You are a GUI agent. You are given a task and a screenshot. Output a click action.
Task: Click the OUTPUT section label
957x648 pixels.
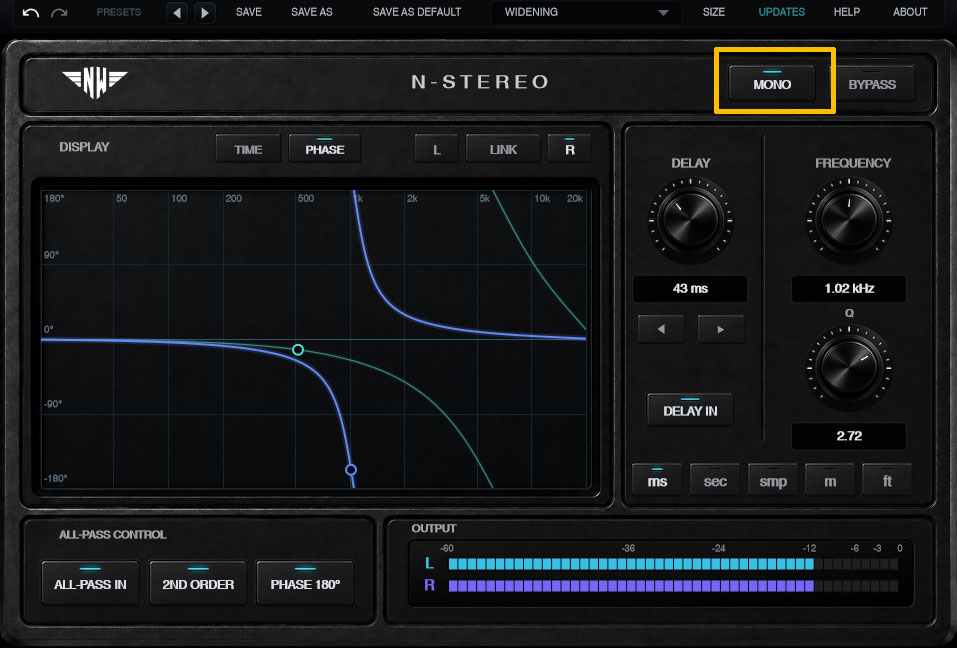(x=434, y=528)
